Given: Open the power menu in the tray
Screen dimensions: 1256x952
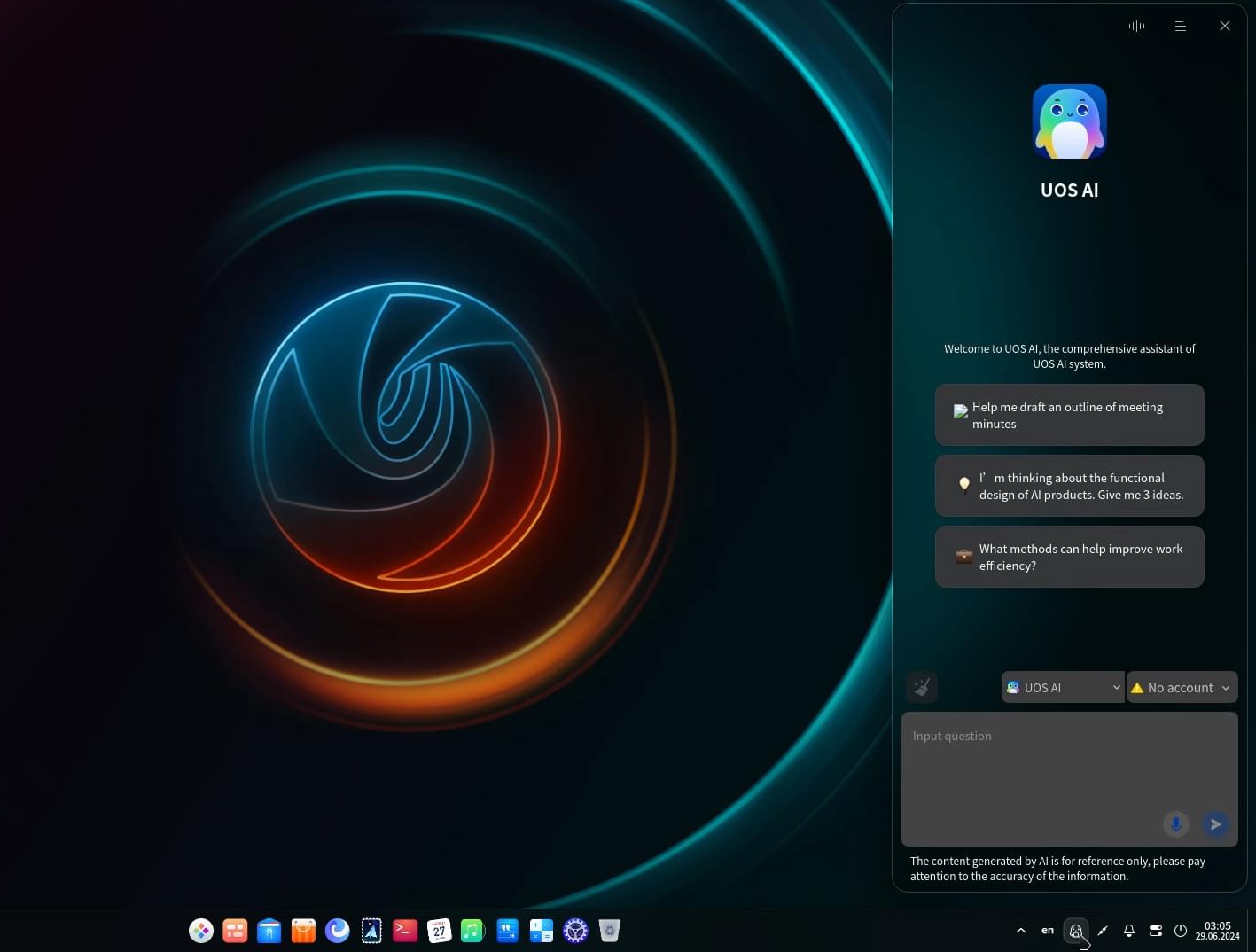Looking at the screenshot, I should pyautogui.click(x=1181, y=931).
